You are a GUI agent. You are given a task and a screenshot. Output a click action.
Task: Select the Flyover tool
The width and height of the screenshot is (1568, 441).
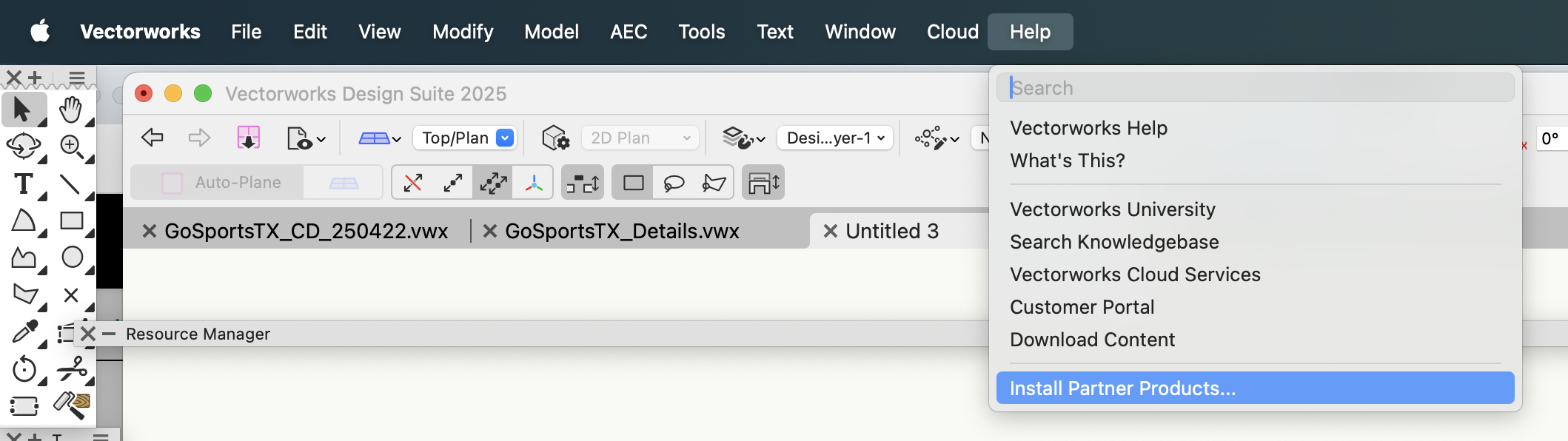[x=23, y=146]
